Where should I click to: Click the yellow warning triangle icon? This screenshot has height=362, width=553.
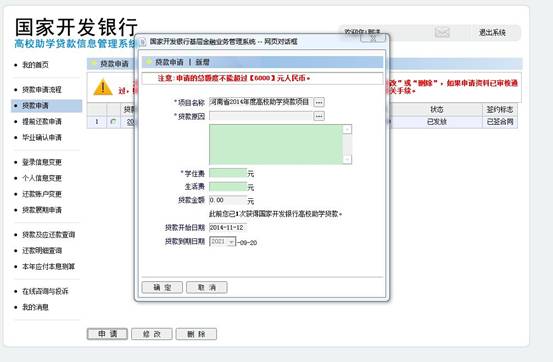click(x=103, y=87)
